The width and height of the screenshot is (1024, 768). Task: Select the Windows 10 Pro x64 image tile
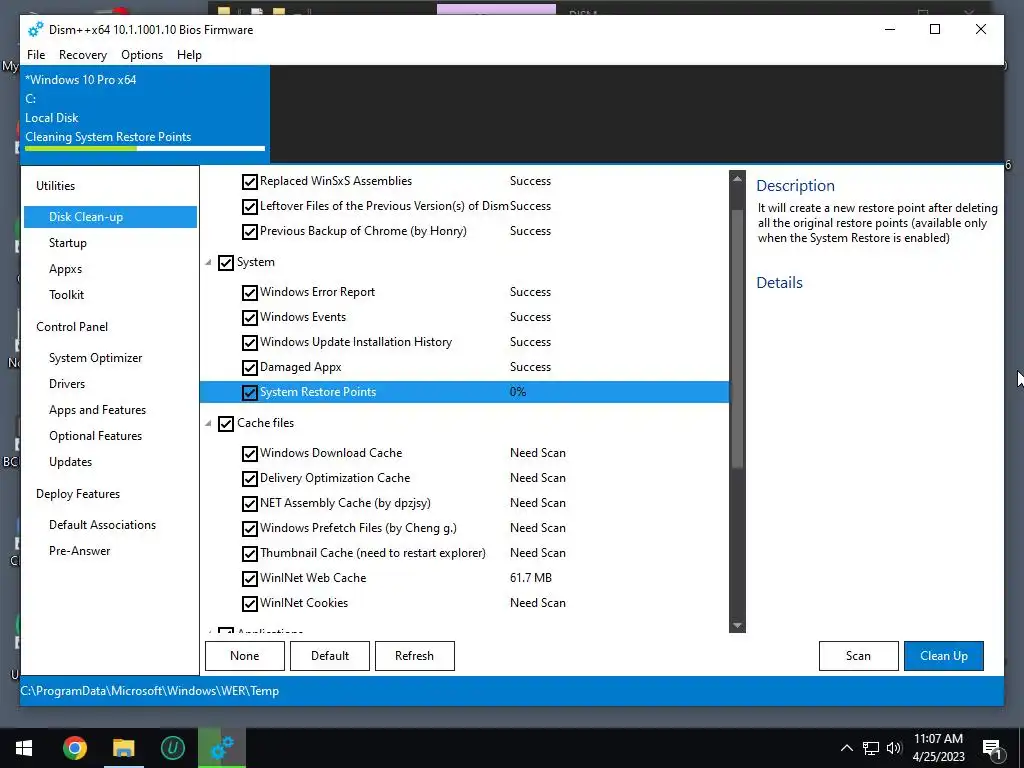click(145, 113)
